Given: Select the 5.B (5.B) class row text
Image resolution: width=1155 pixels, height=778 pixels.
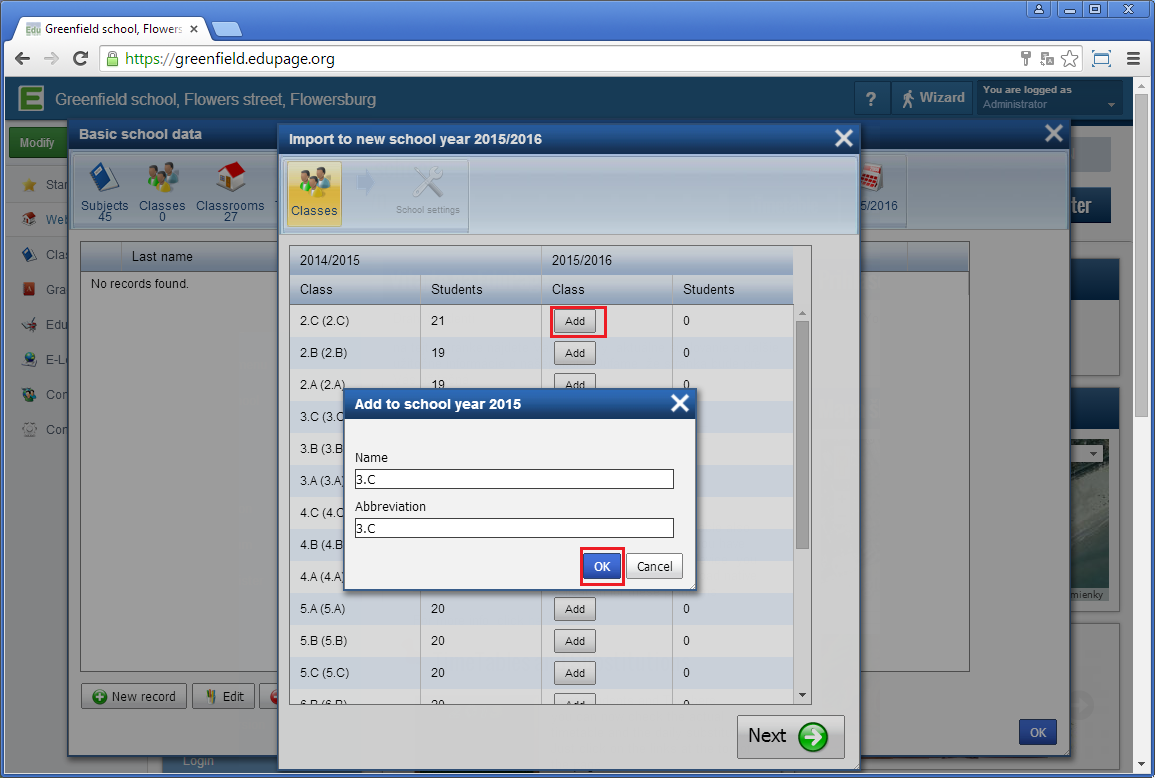Looking at the screenshot, I should (x=323, y=640).
